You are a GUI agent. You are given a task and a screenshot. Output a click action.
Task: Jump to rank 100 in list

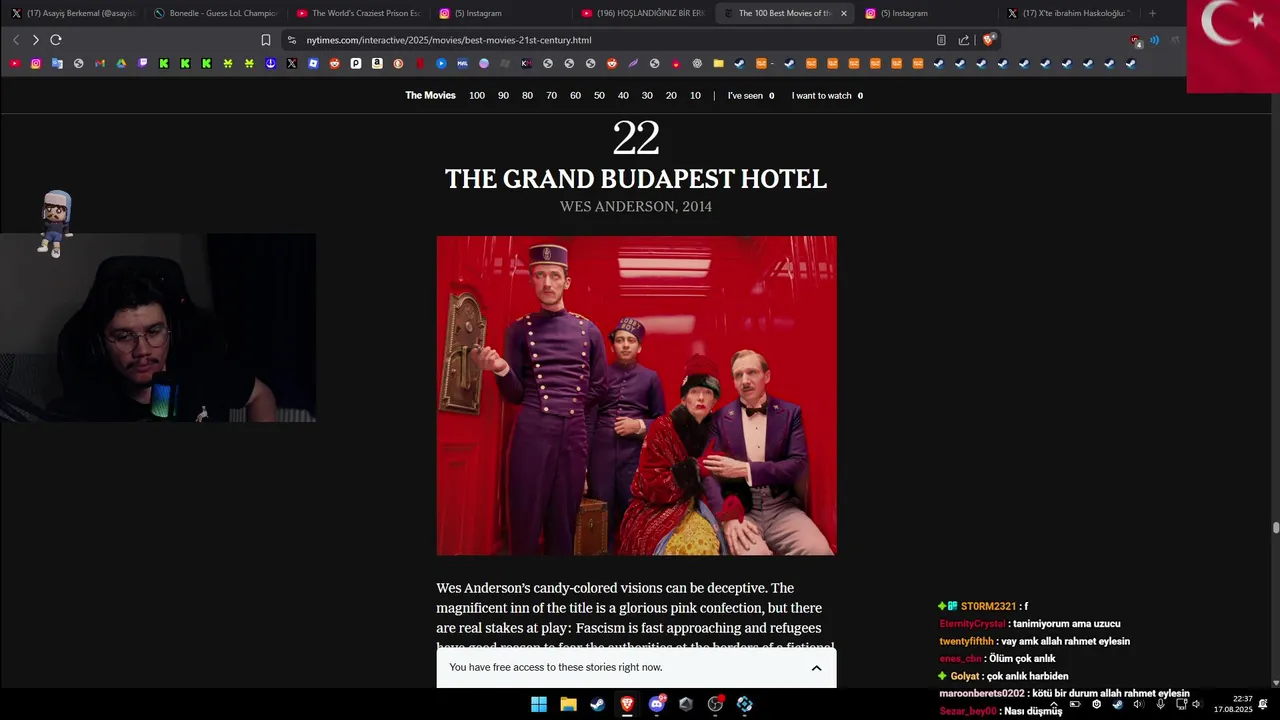pyautogui.click(x=477, y=96)
